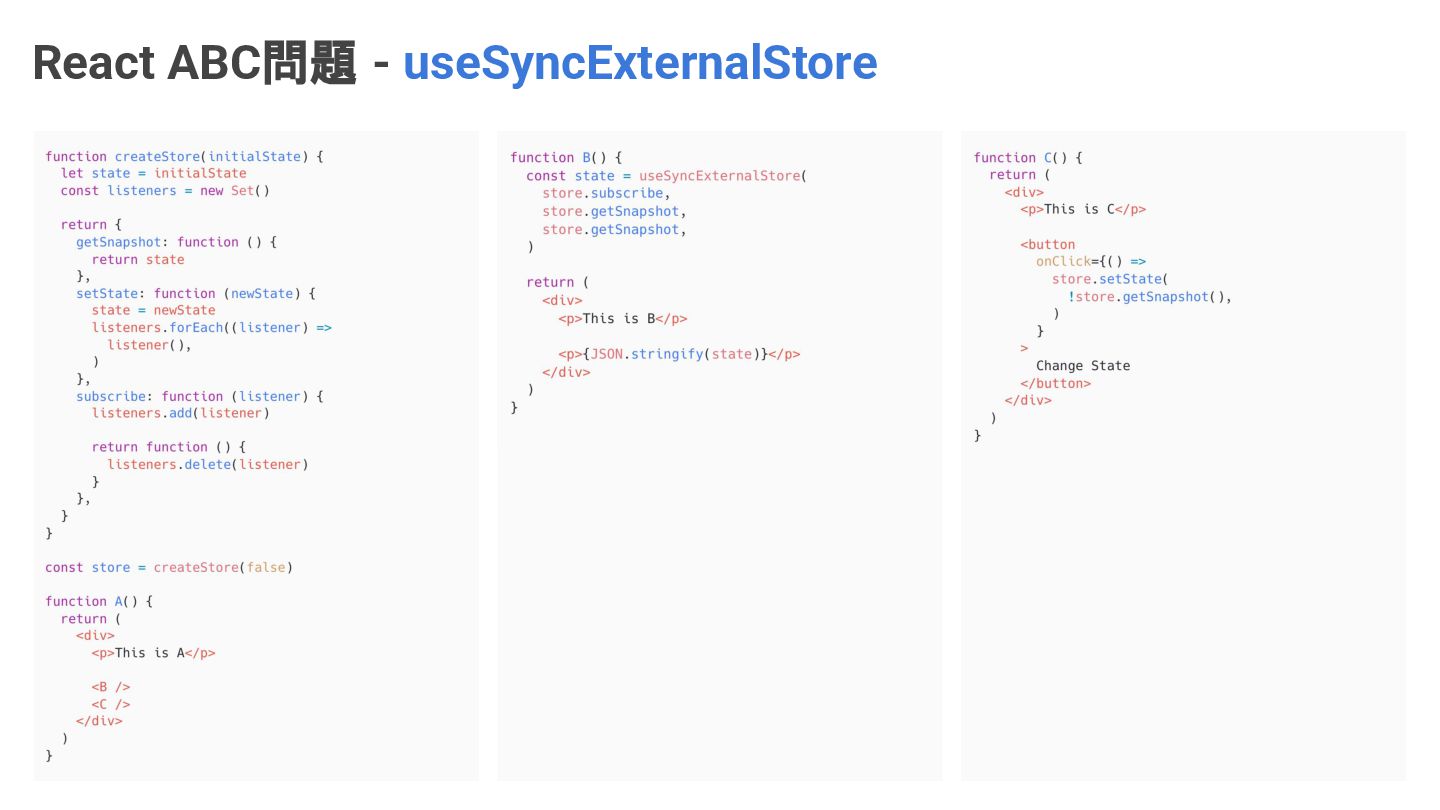This screenshot has height=810, width=1440.
Task: Click the "return state" line in createStore
Action: (138, 259)
